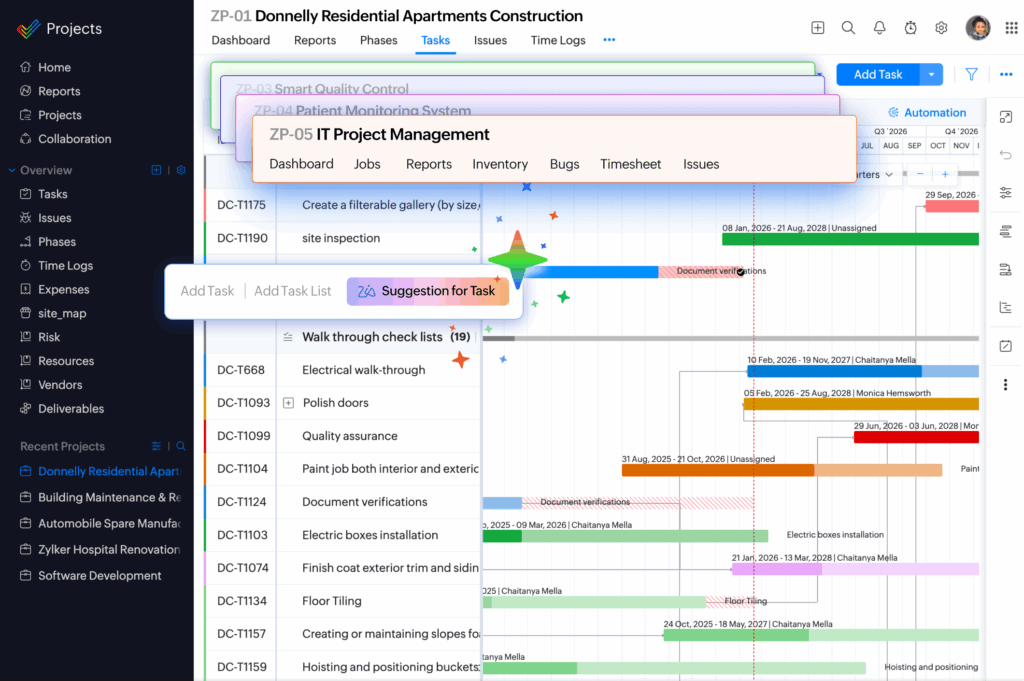Open settings gear in top bar

tap(941, 28)
